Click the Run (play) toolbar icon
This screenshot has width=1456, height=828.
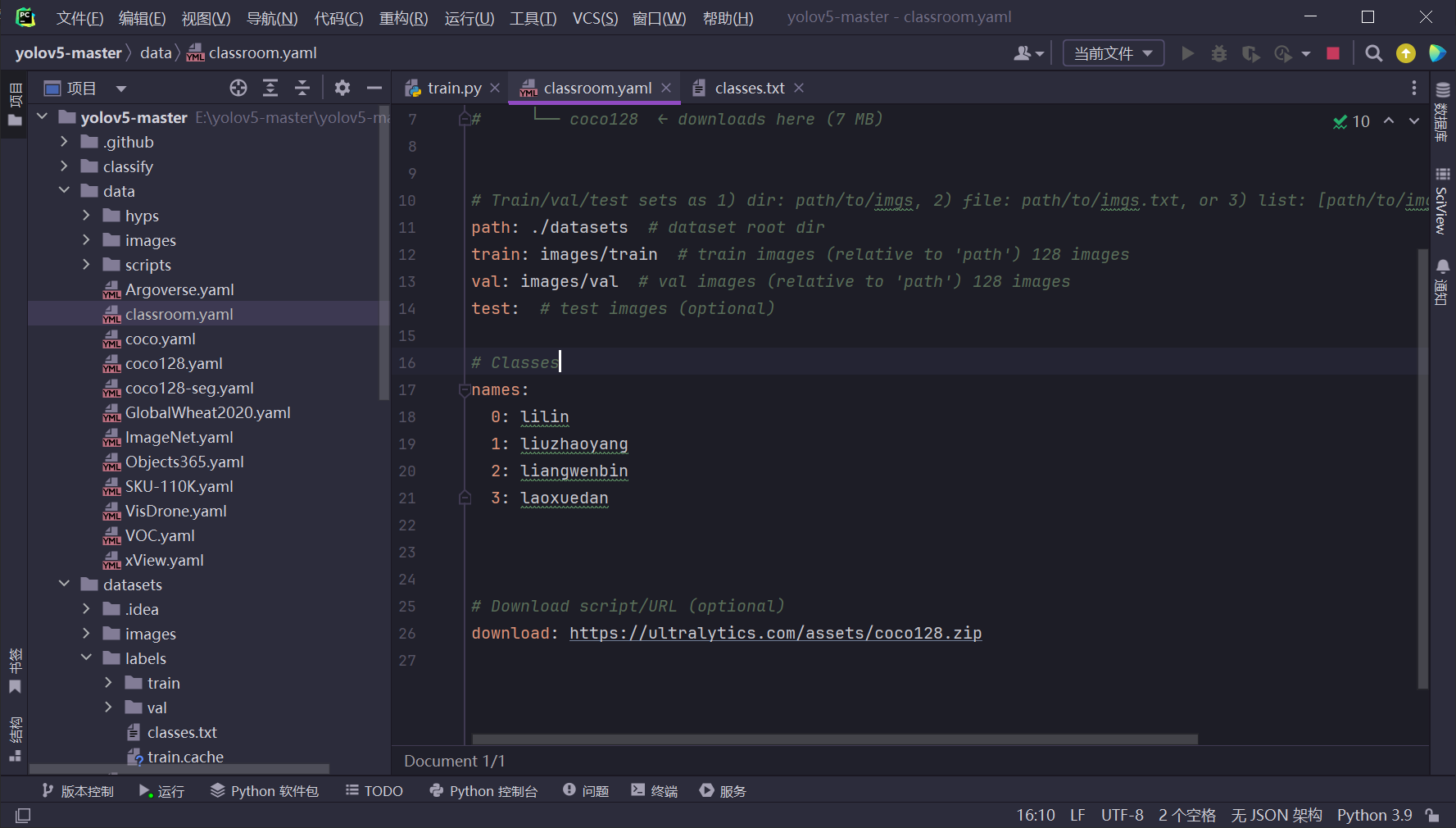coord(1187,53)
